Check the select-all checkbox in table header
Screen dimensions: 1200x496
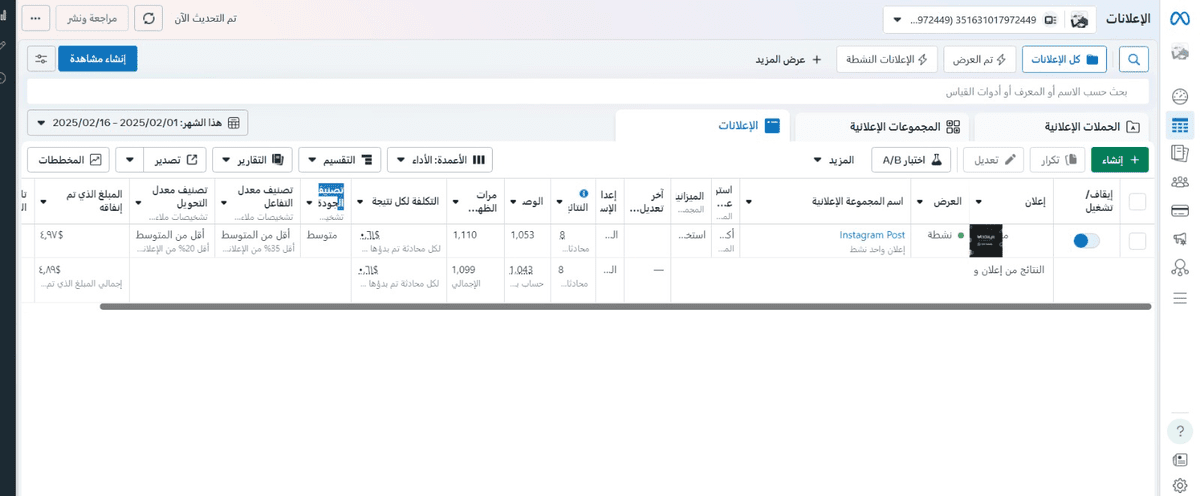pos(1137,202)
